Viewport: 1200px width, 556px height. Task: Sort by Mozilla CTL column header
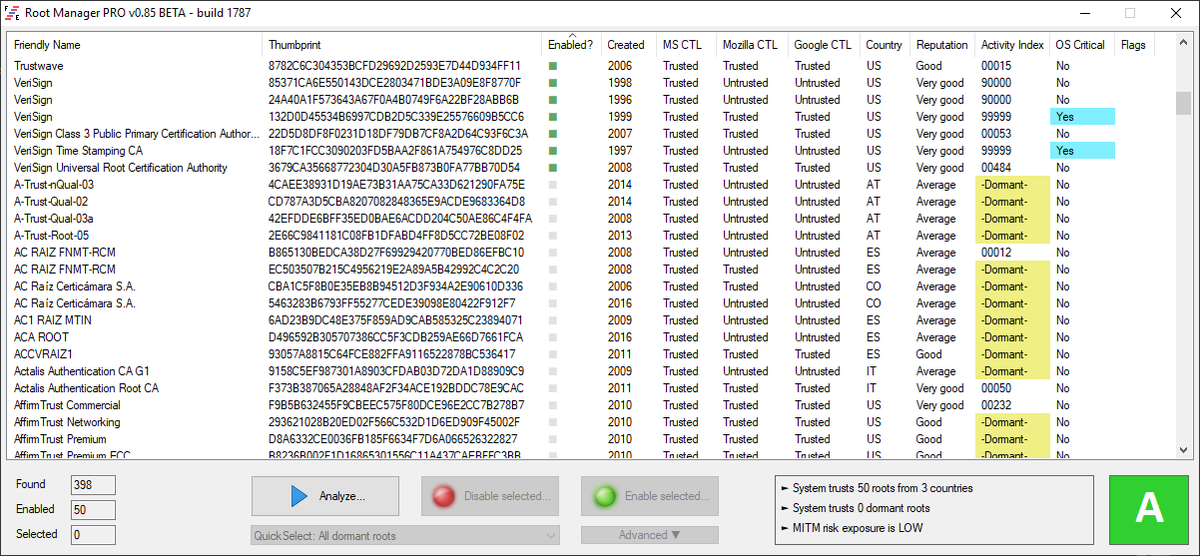753,45
